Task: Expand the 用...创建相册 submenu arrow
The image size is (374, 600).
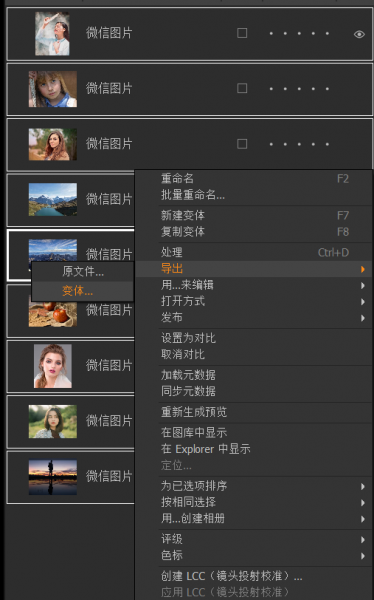Action: 363,519
